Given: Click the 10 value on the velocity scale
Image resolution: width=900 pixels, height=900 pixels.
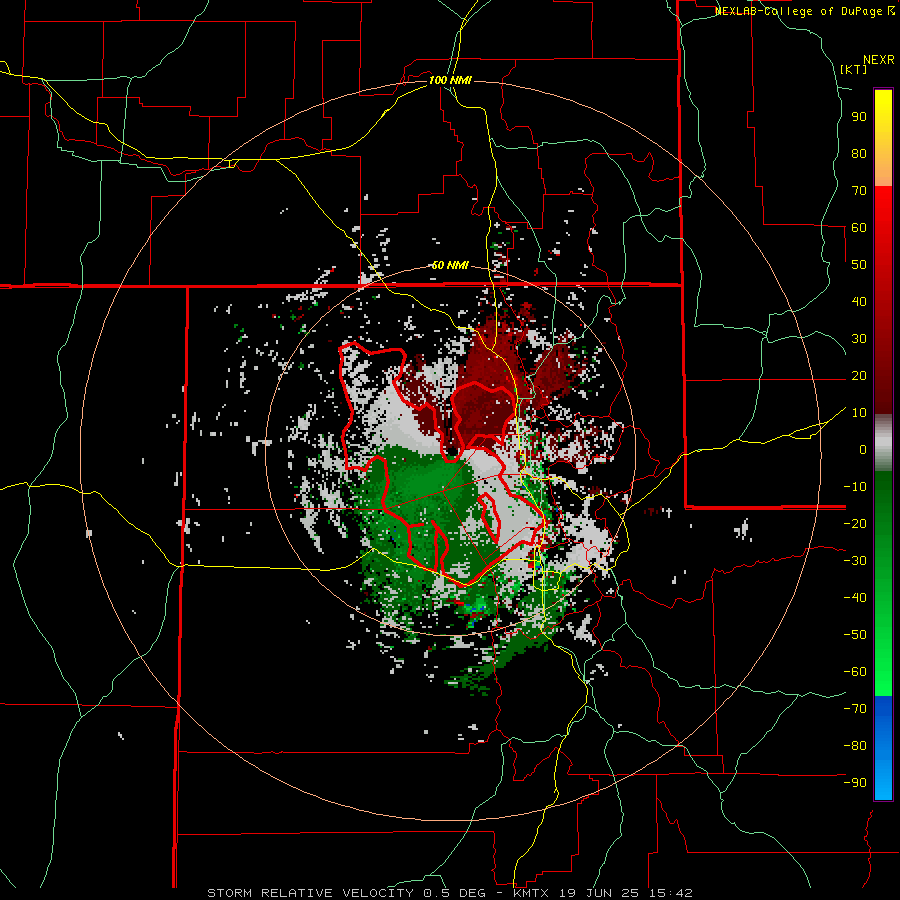Looking at the screenshot, I should click(859, 413).
